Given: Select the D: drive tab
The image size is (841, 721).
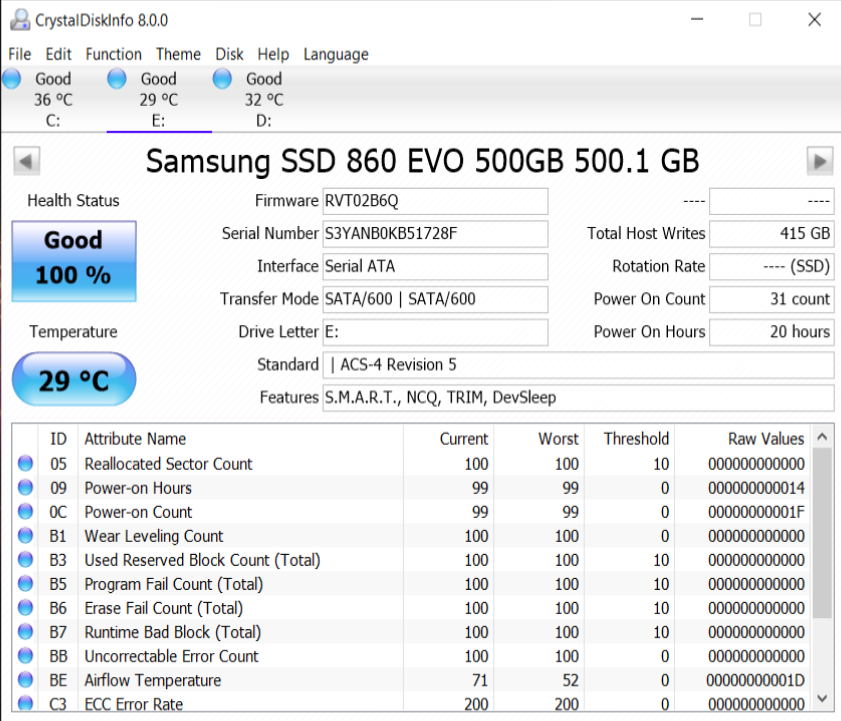Looking at the screenshot, I should click(264, 99).
